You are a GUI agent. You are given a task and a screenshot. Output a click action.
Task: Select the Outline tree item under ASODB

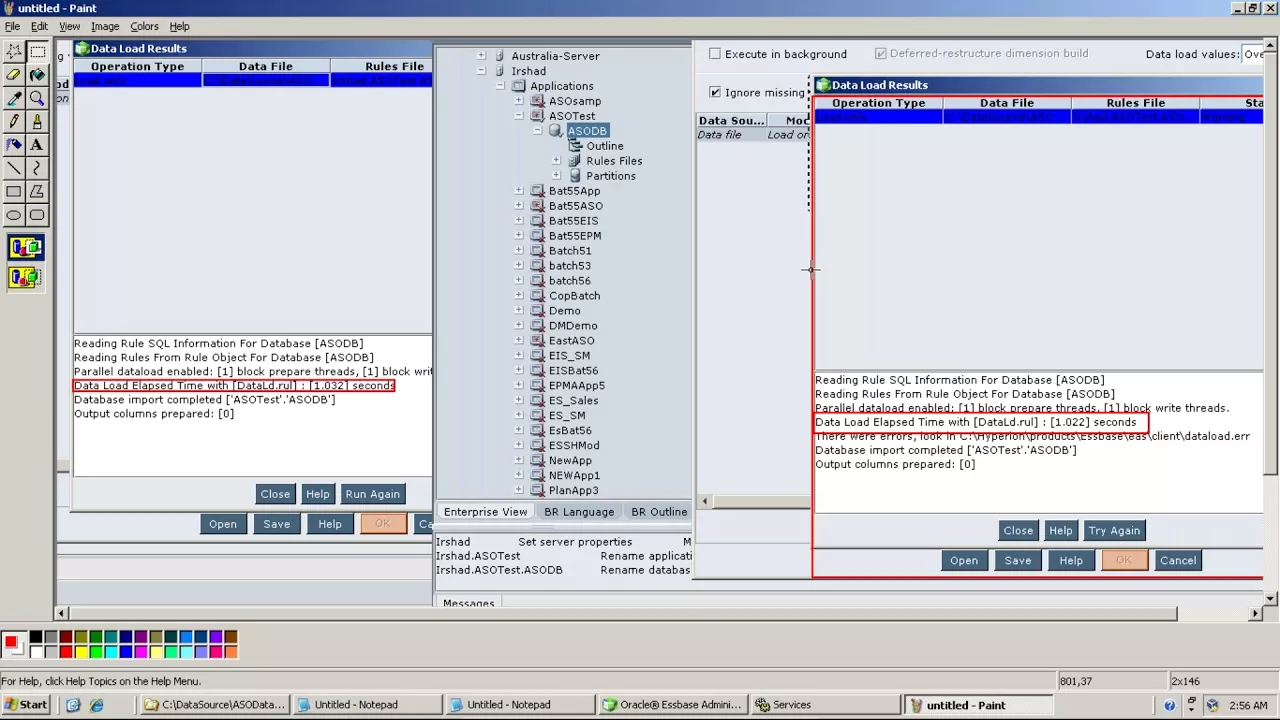[x=605, y=146]
